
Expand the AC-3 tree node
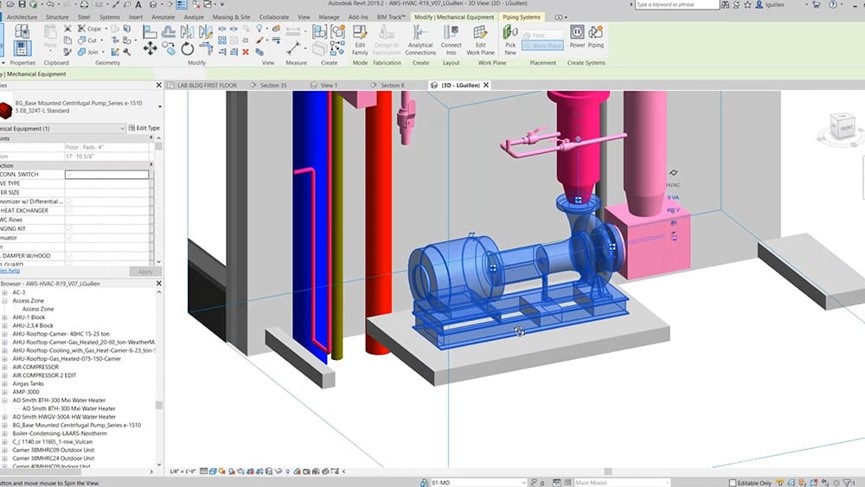(5, 292)
